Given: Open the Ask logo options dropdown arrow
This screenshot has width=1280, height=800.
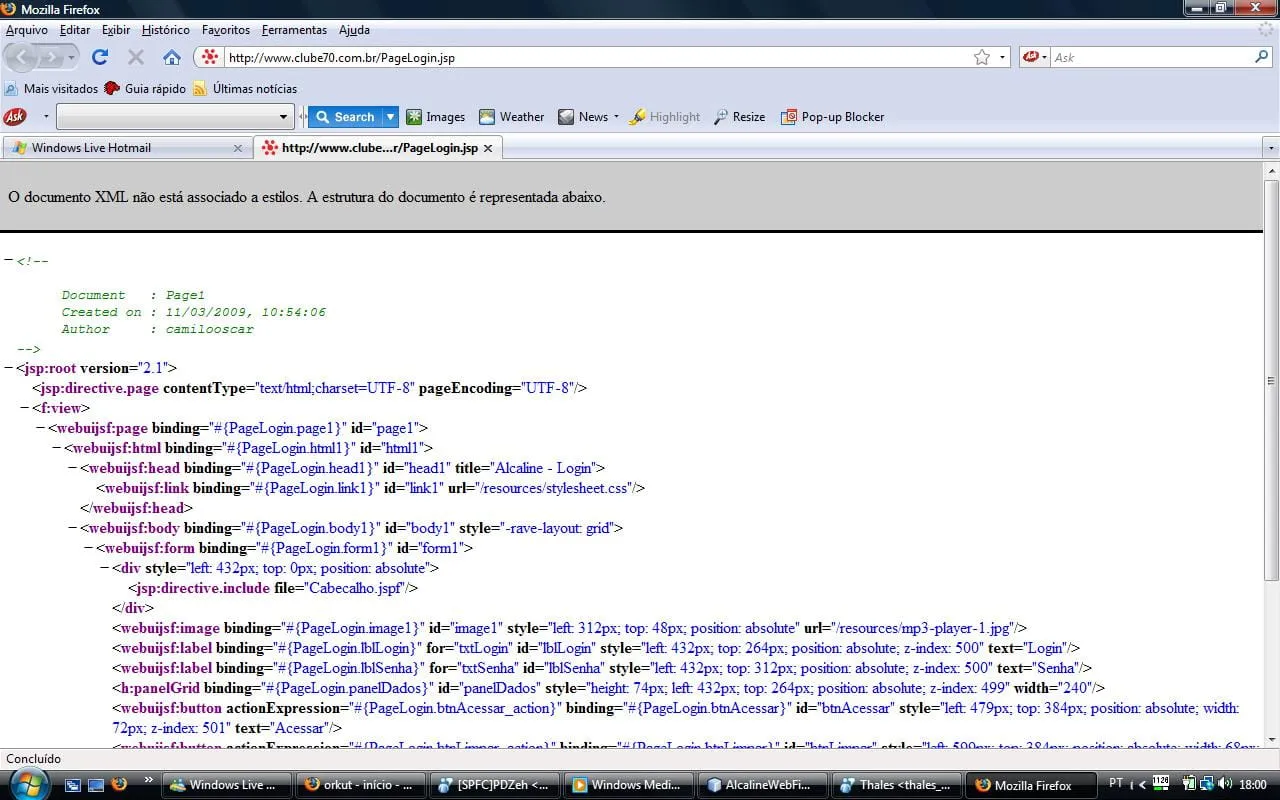Looking at the screenshot, I should [46, 117].
